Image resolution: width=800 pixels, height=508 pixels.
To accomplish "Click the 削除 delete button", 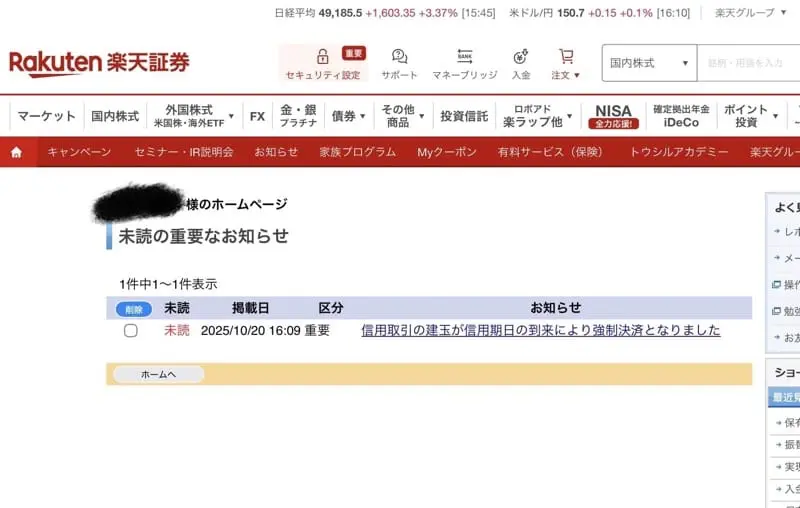I will (x=133, y=309).
